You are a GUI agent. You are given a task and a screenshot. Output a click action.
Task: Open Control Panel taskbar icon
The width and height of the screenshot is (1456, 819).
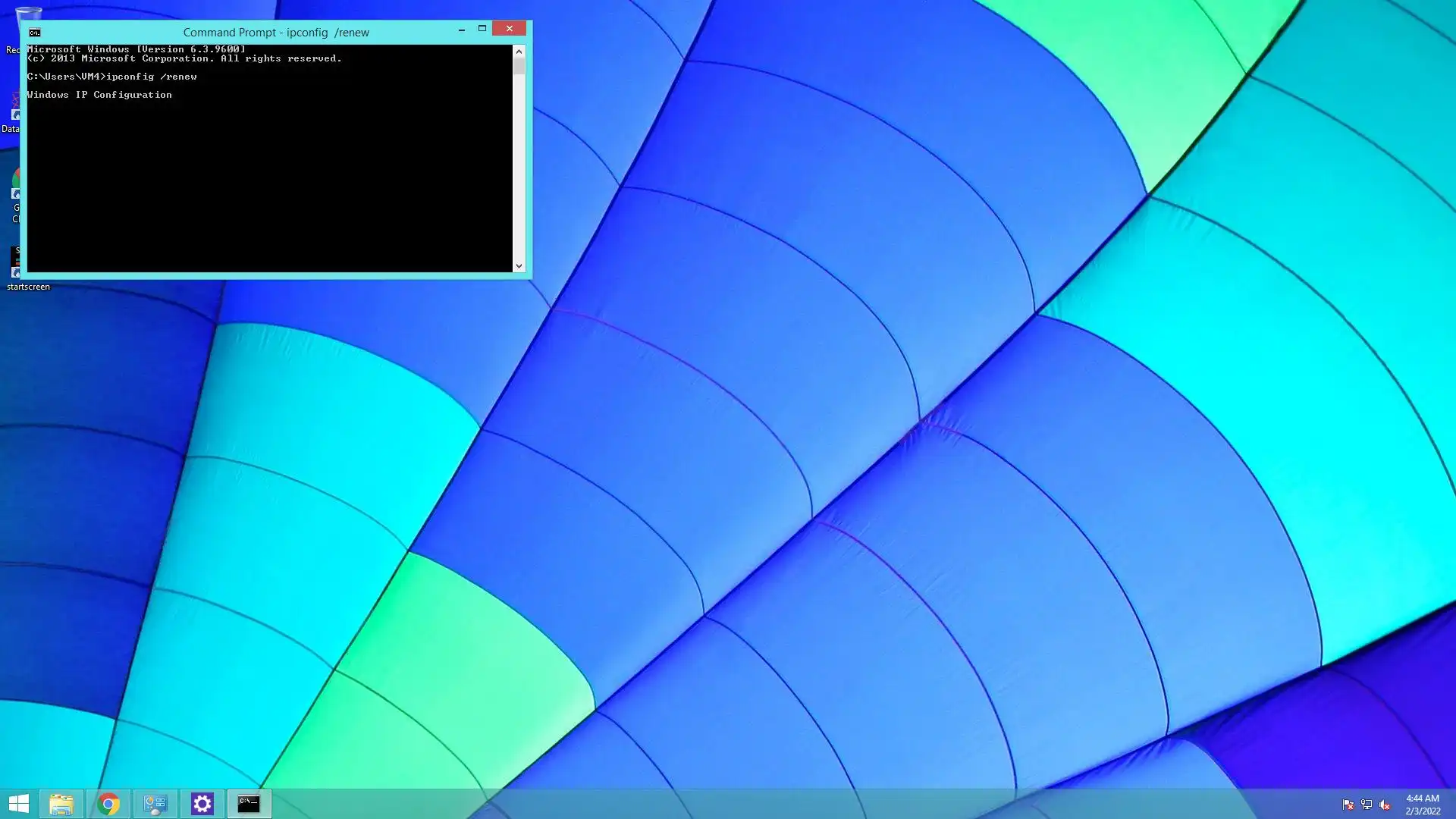pyautogui.click(x=155, y=804)
